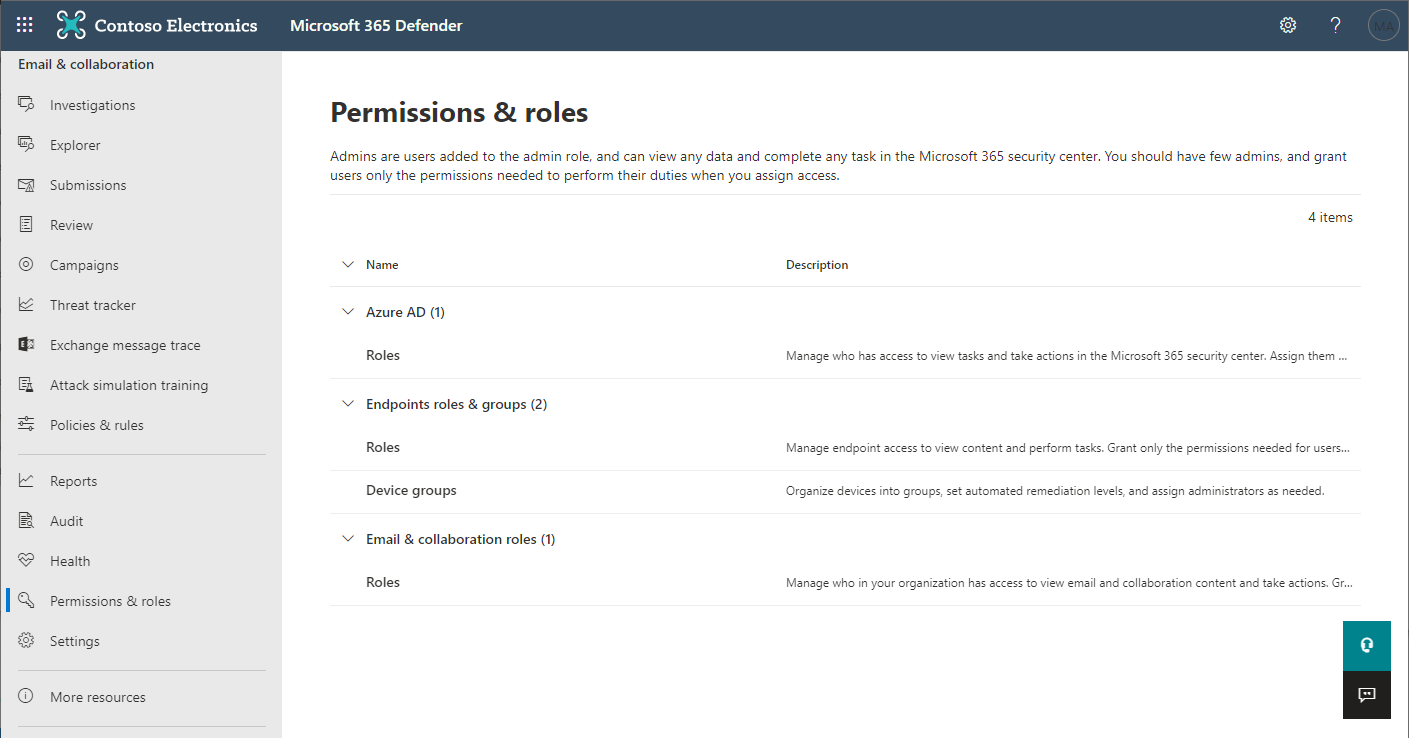Select Audit in the sidebar
This screenshot has height=738, width=1409.
pyautogui.click(x=66, y=521)
